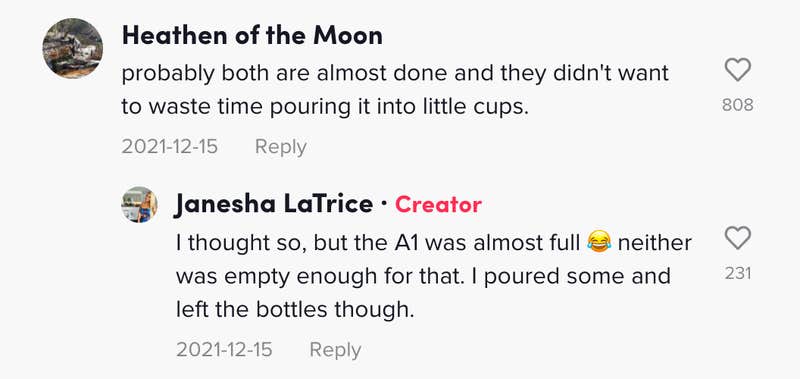This screenshot has width=800, height=379.
Task: Visit the Janesha LaTrice username link
Action: [x=273, y=205]
